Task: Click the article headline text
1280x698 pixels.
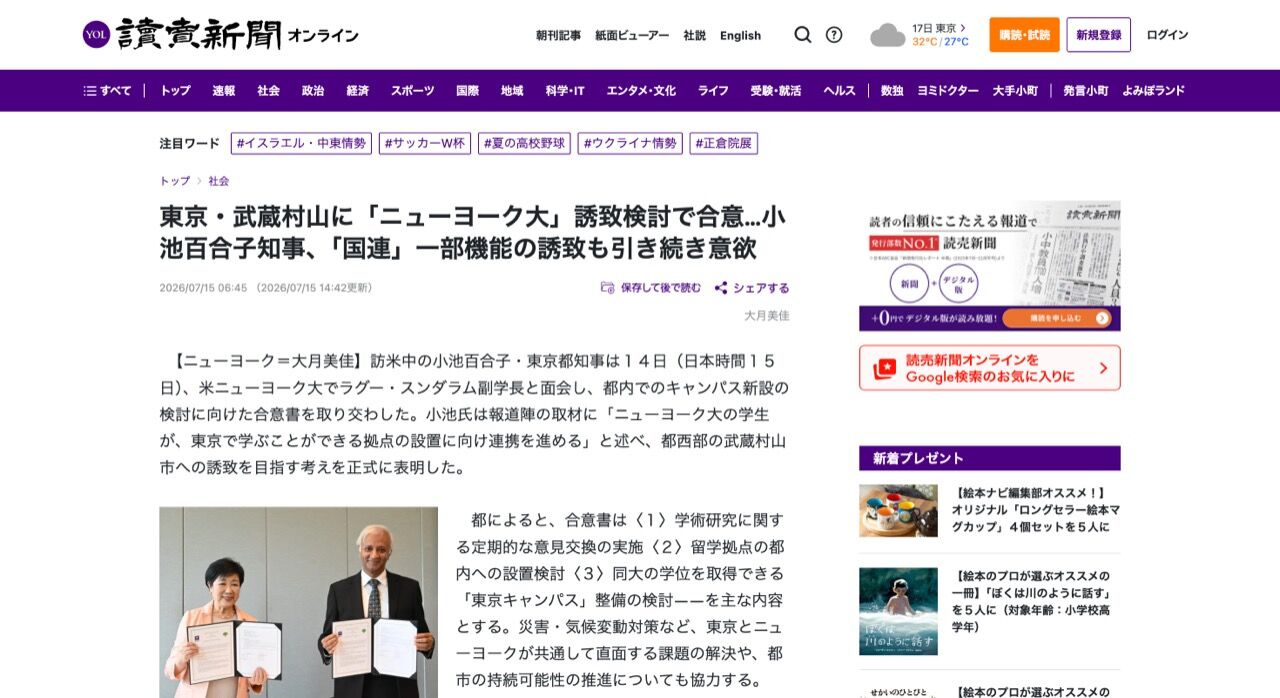Action: 473,232
